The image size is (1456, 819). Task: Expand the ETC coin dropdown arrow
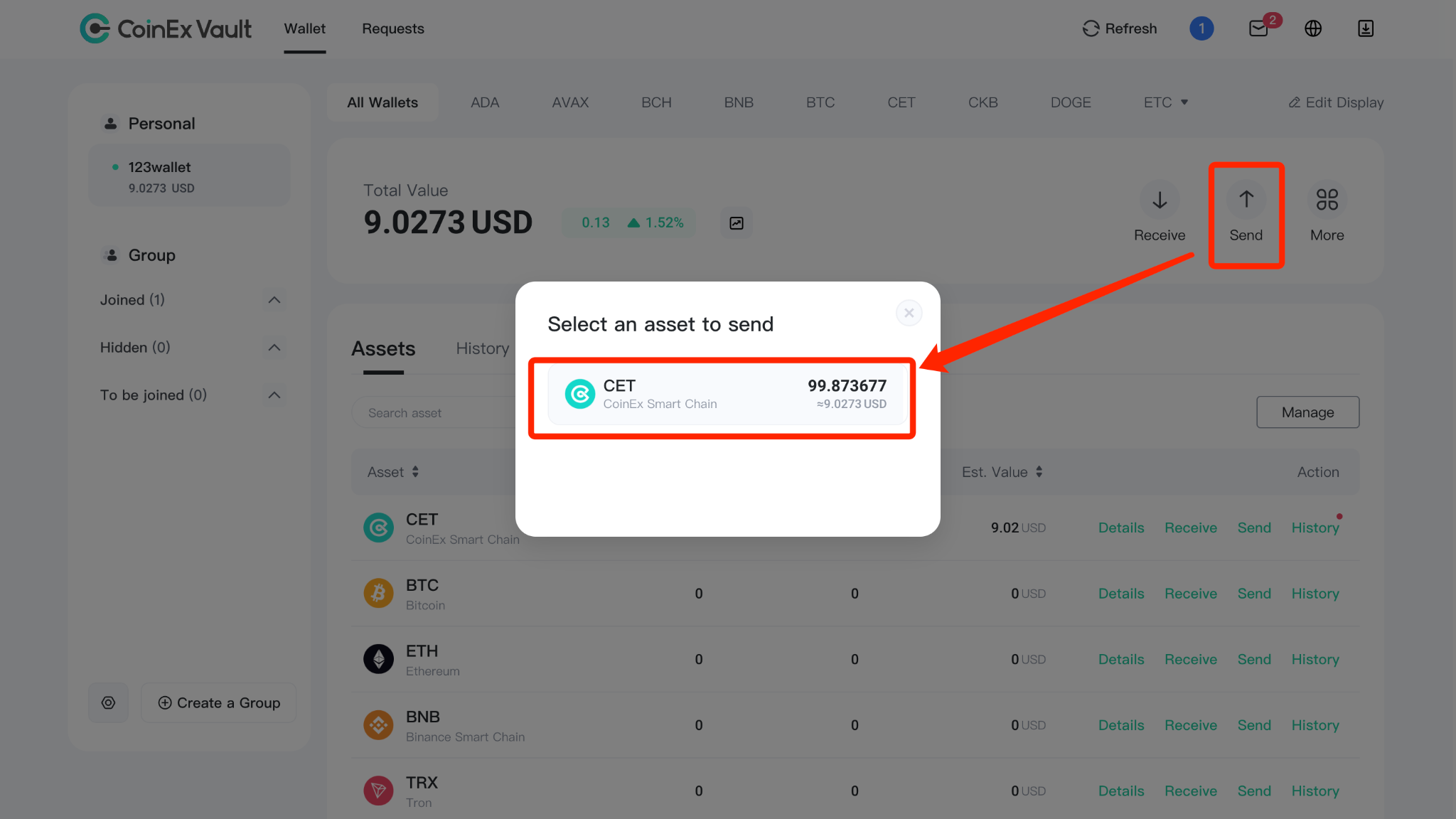pos(1184,102)
